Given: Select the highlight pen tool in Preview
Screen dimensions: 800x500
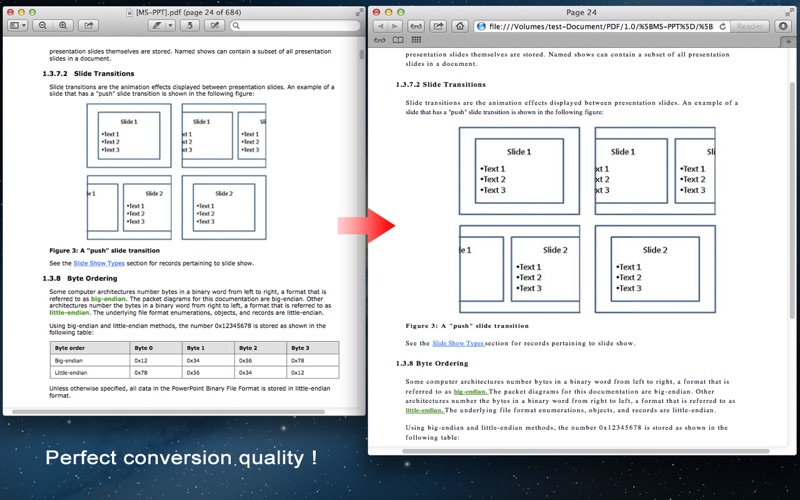Looking at the screenshot, I should click(x=157, y=26).
